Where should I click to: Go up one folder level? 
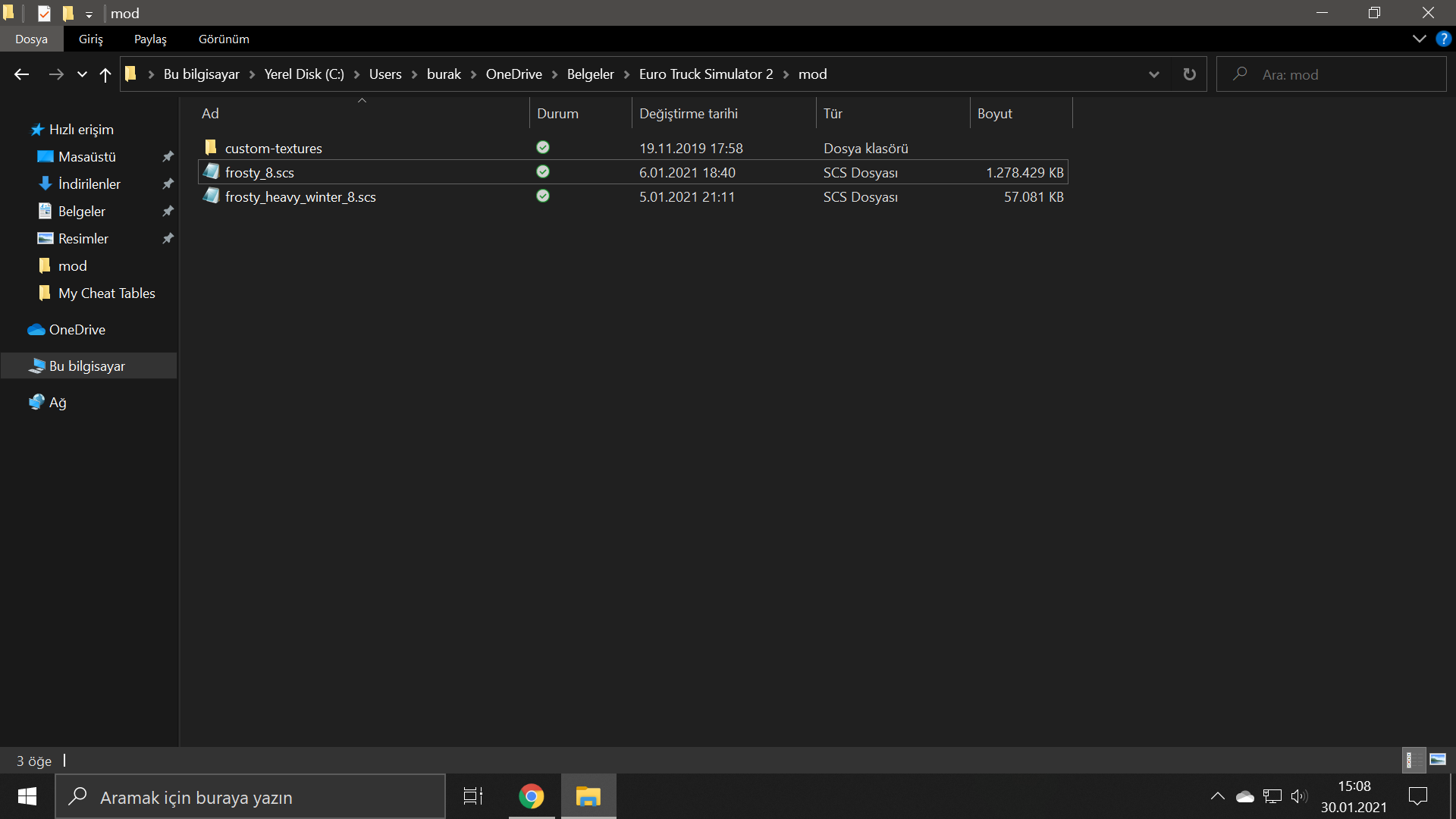click(x=105, y=74)
